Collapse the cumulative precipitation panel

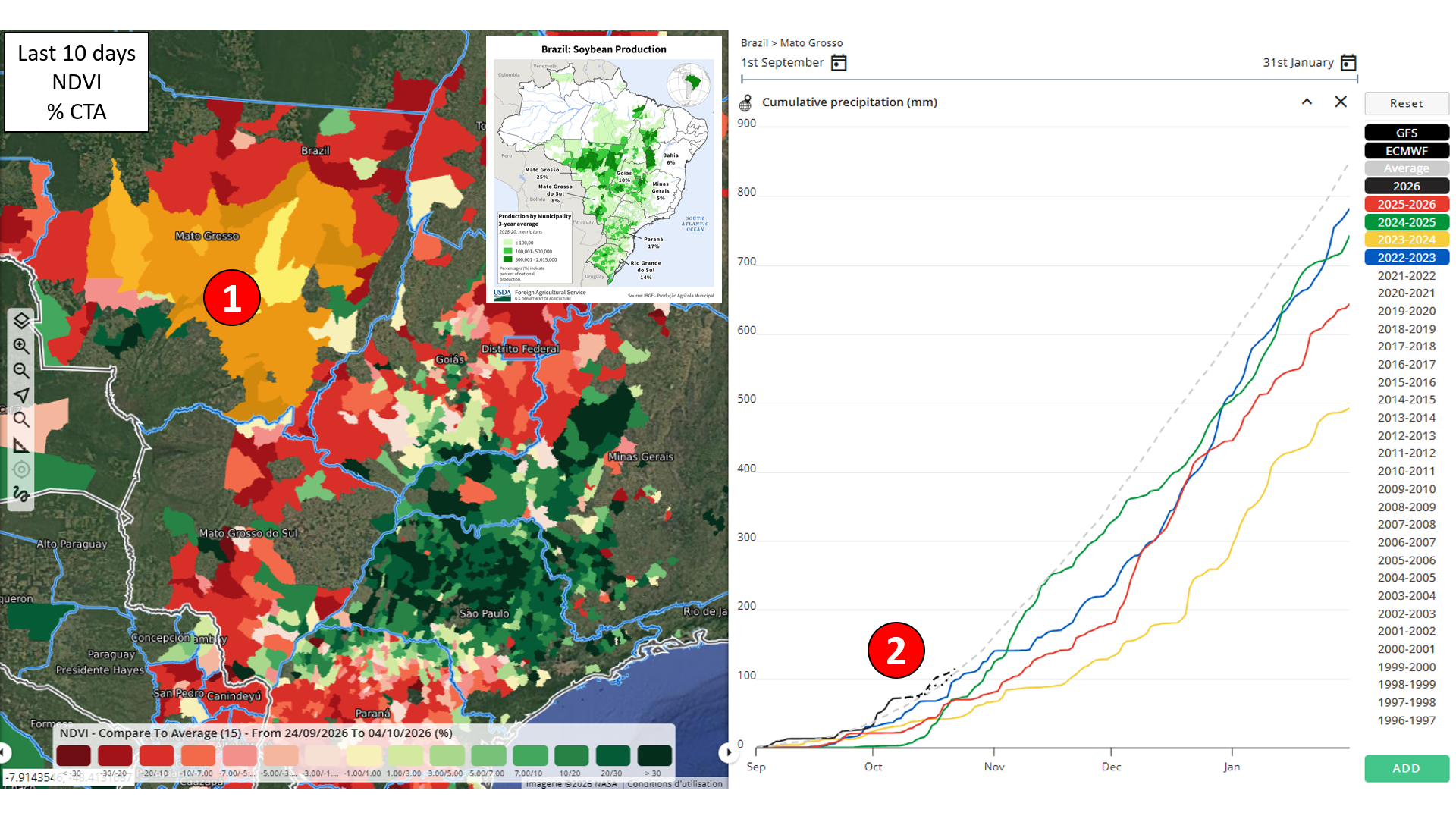pos(1307,102)
